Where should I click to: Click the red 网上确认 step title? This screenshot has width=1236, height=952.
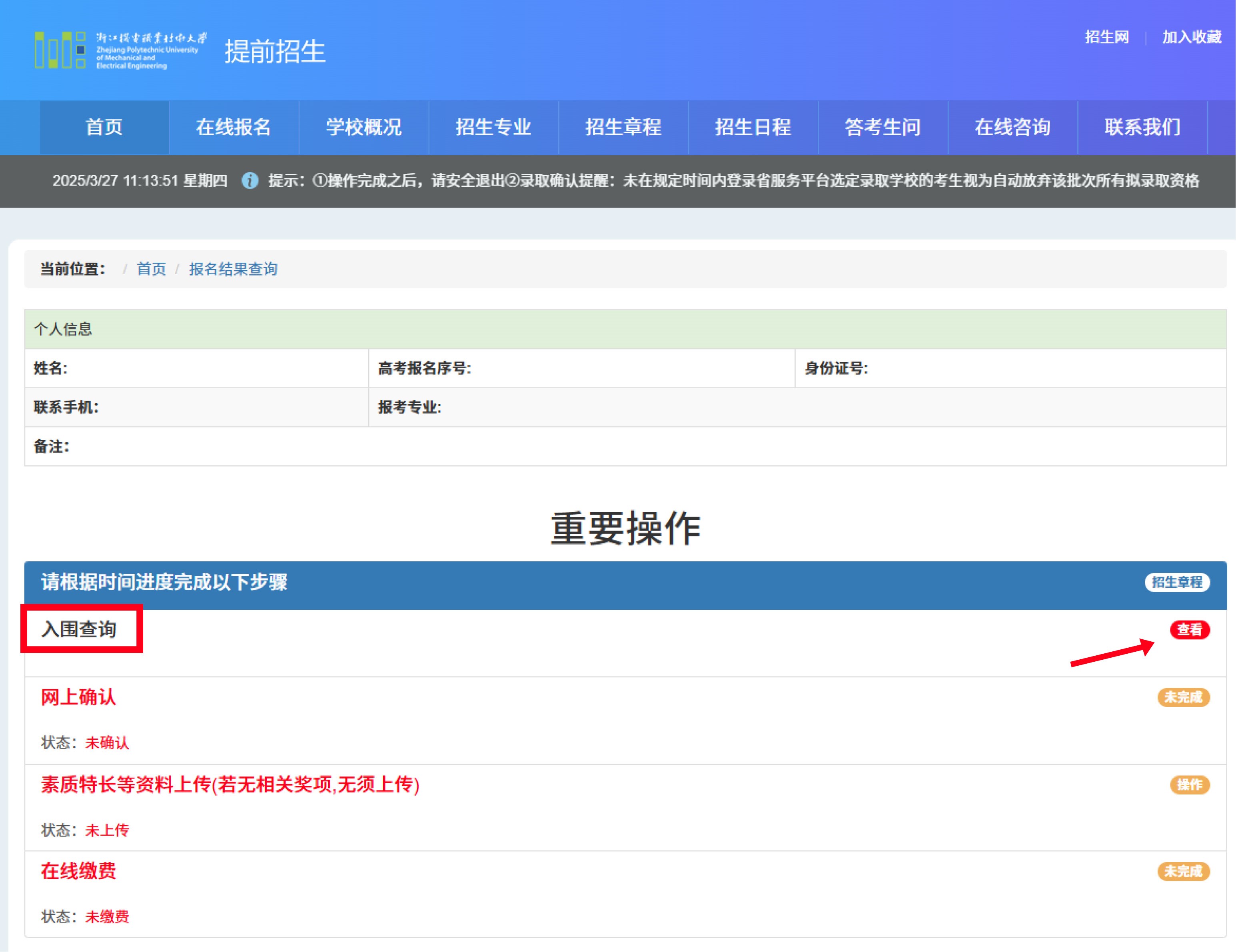tap(79, 697)
